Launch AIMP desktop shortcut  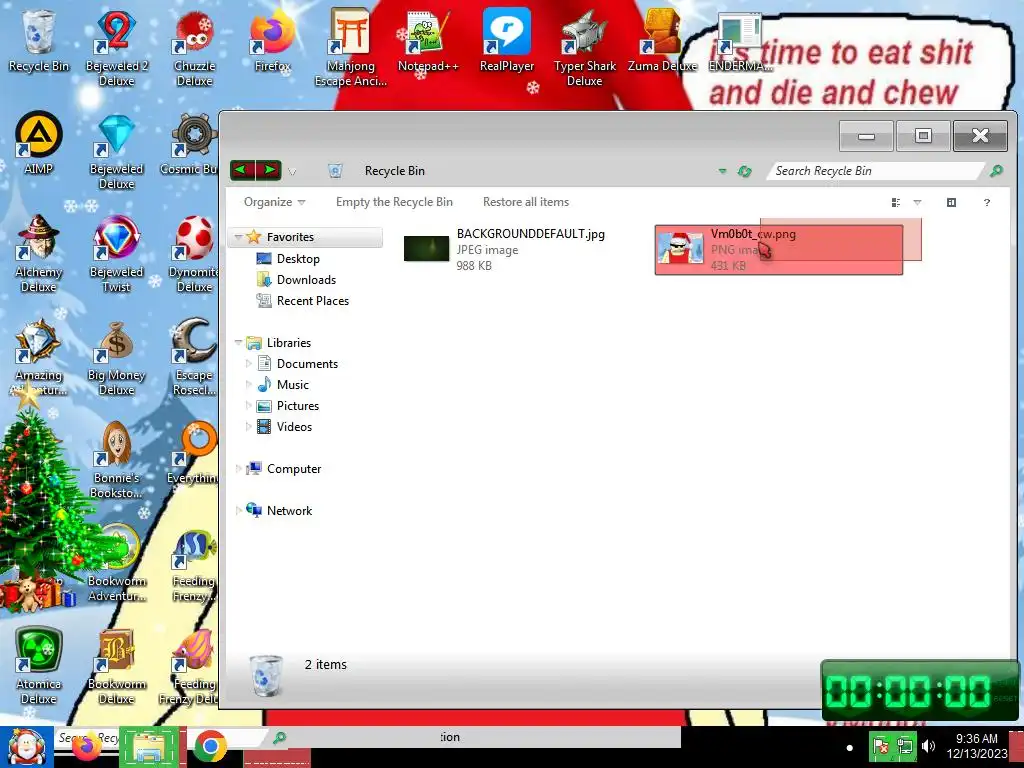(x=39, y=143)
